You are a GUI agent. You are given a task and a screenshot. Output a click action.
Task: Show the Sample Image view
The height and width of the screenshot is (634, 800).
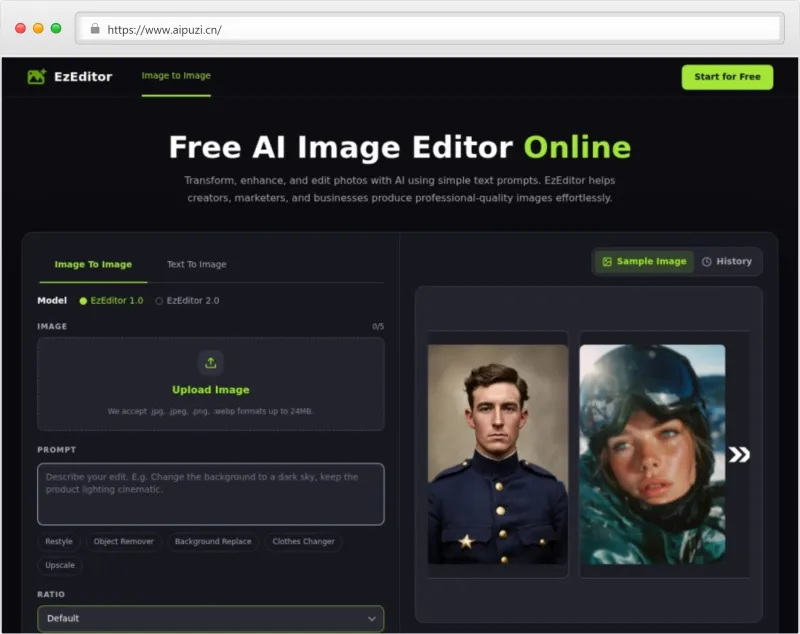(644, 262)
